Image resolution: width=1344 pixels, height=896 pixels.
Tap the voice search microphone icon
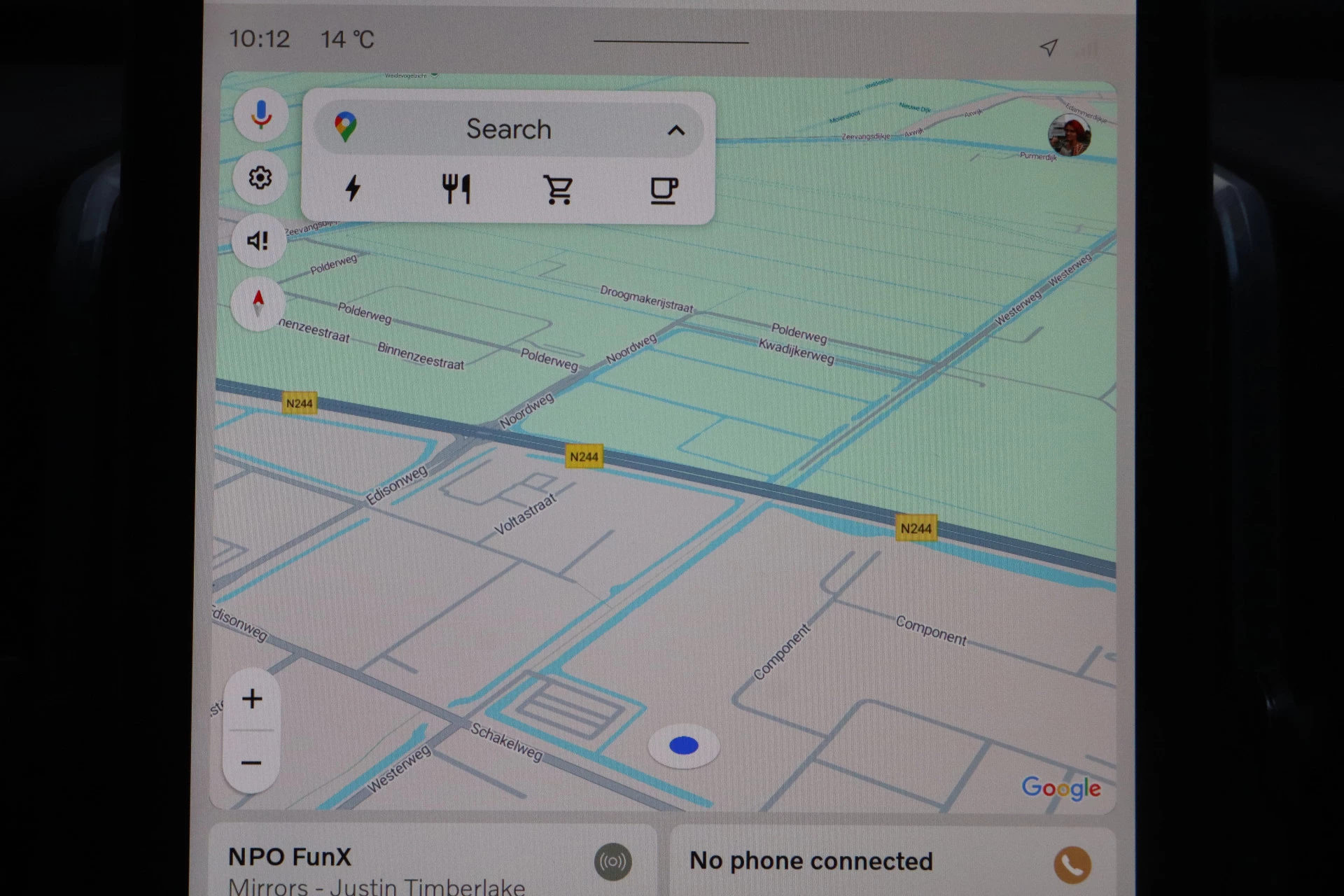point(261,115)
